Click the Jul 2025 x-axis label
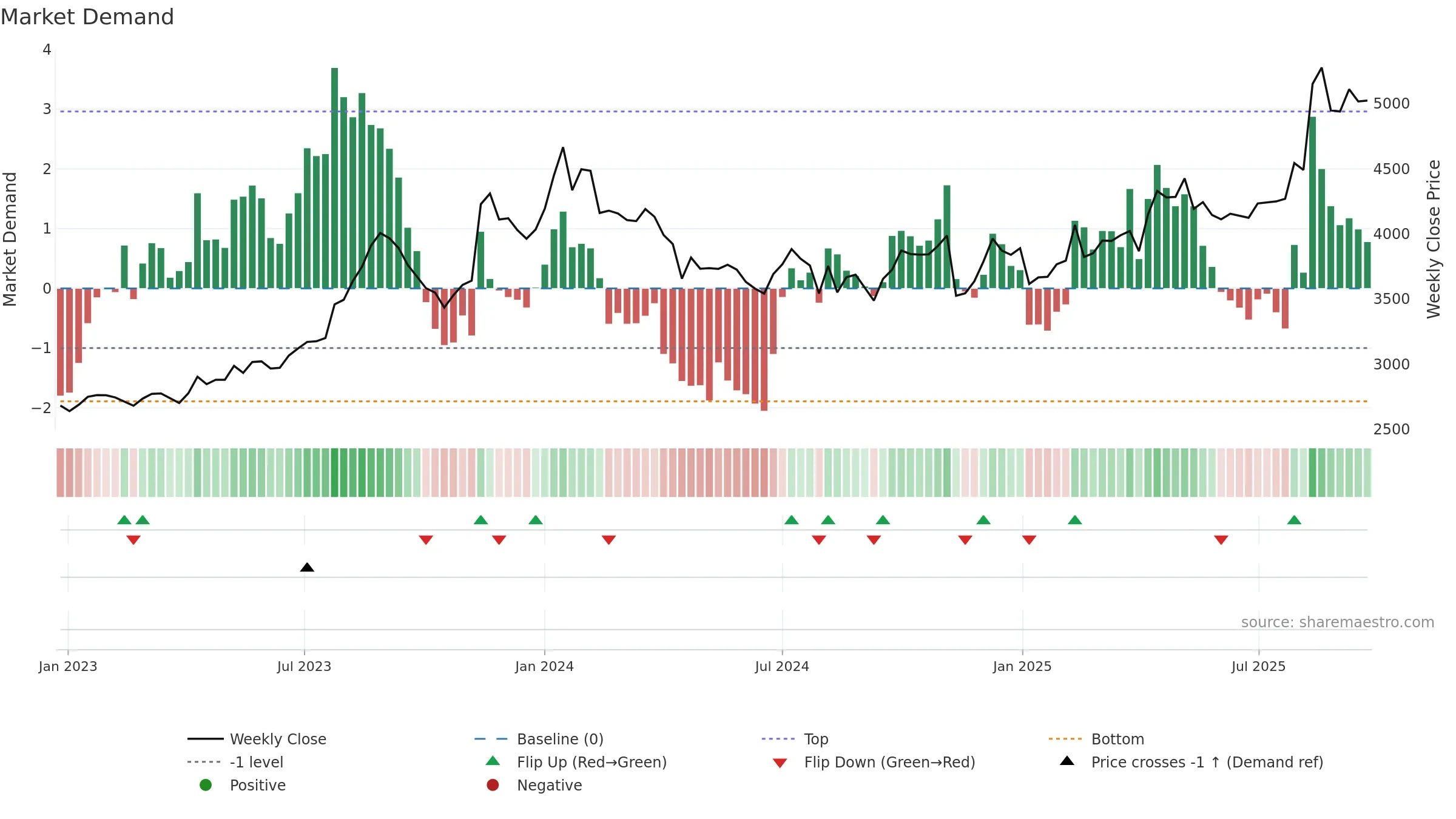 point(1258,667)
